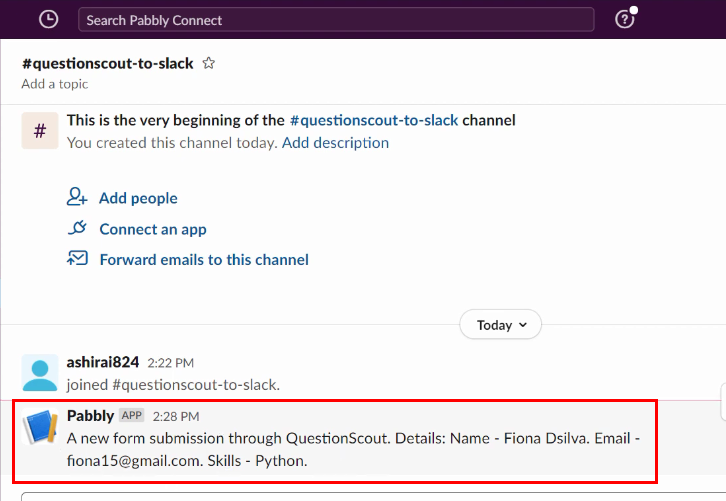The height and width of the screenshot is (501, 726).
Task: Click the Connect an app plug icon
Action: [77, 228]
